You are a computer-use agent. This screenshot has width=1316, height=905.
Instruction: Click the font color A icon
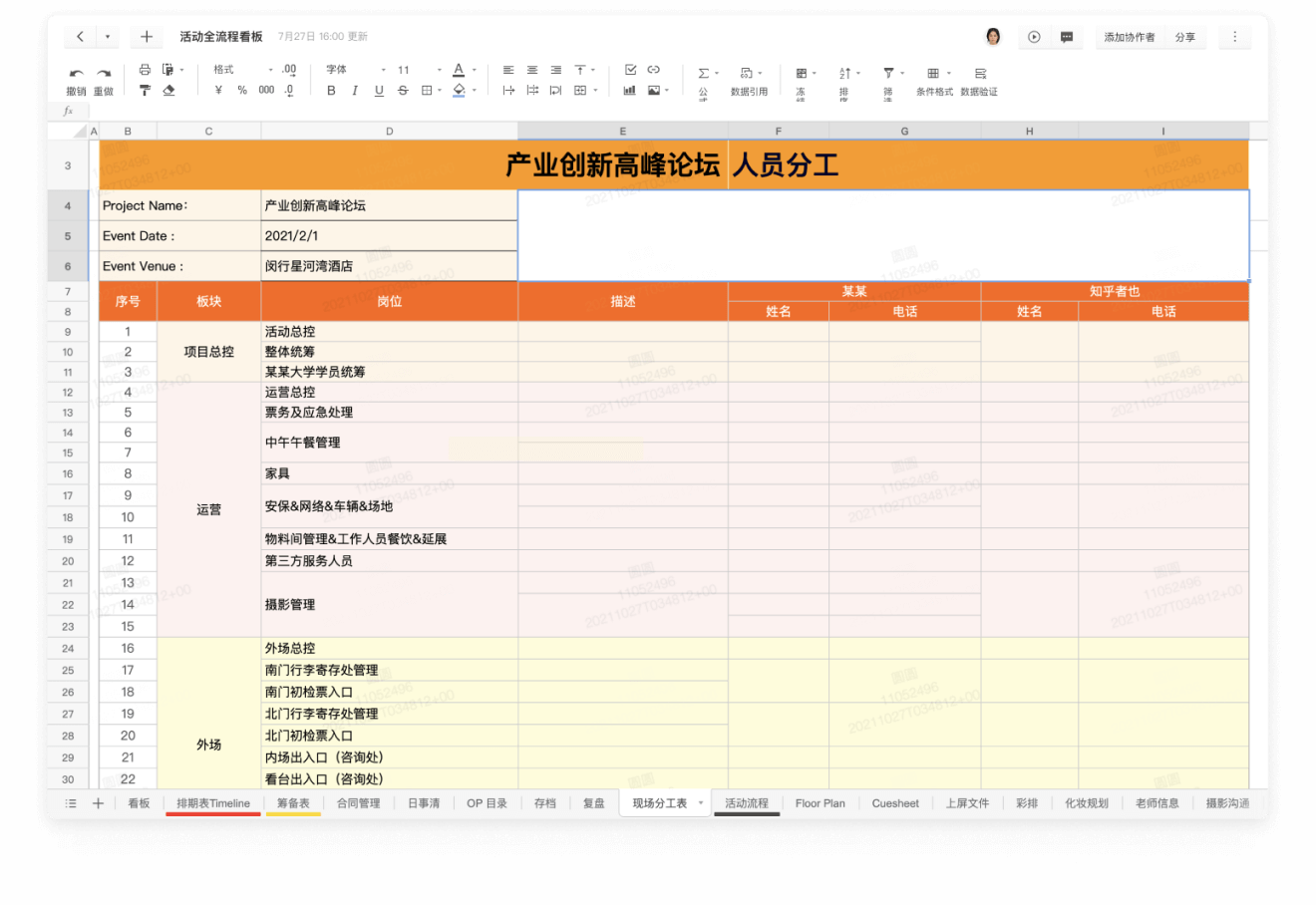point(459,70)
